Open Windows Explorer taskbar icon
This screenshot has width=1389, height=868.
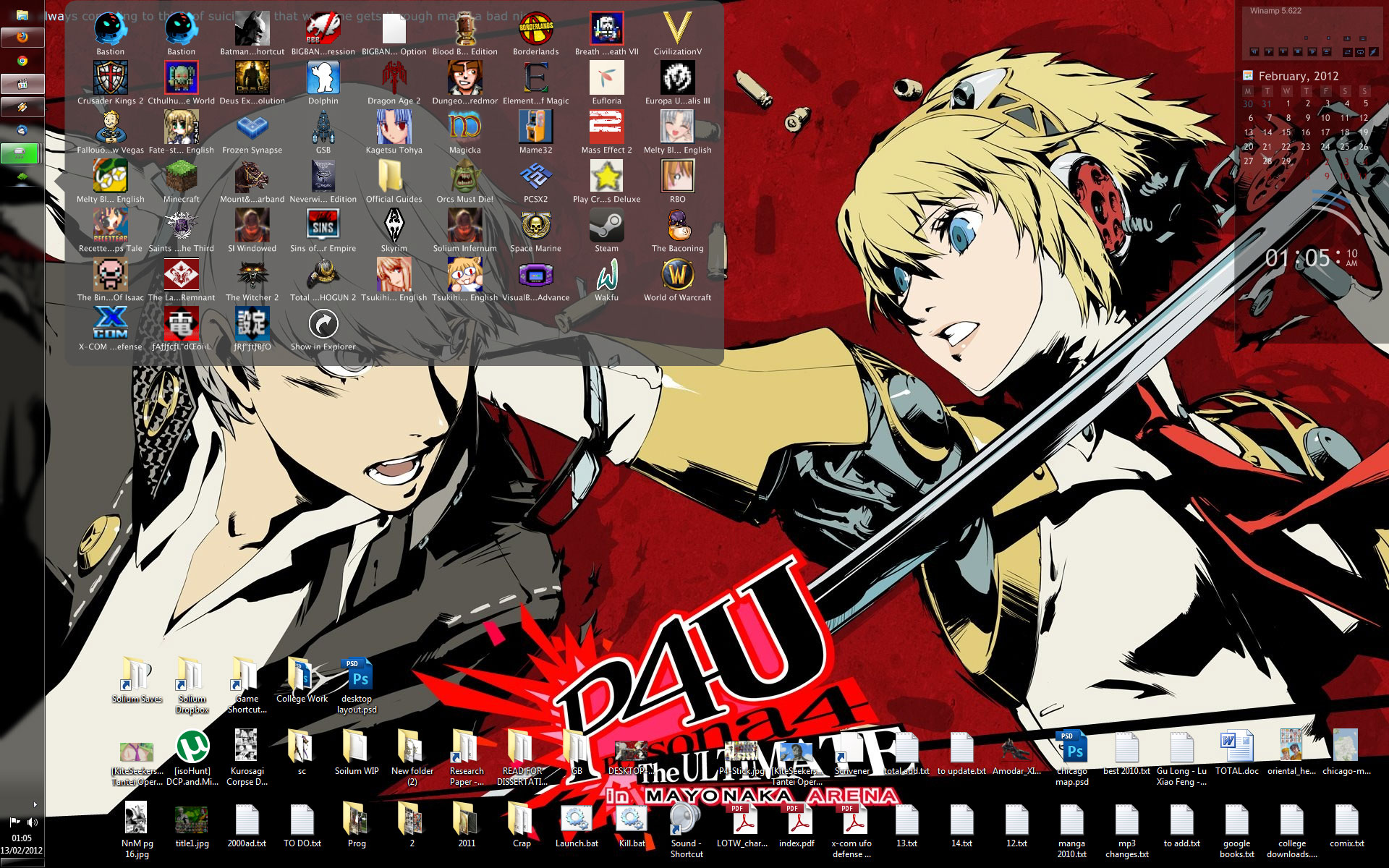click(x=22, y=14)
